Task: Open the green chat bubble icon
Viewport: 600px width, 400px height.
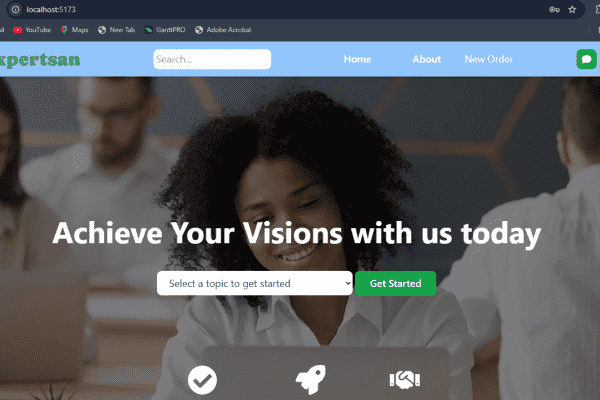Action: click(586, 59)
